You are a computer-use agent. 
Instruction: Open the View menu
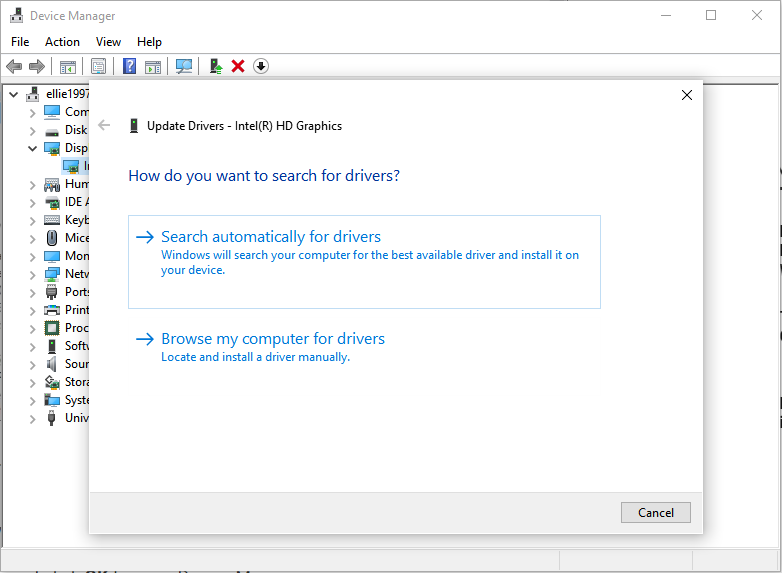tap(108, 42)
